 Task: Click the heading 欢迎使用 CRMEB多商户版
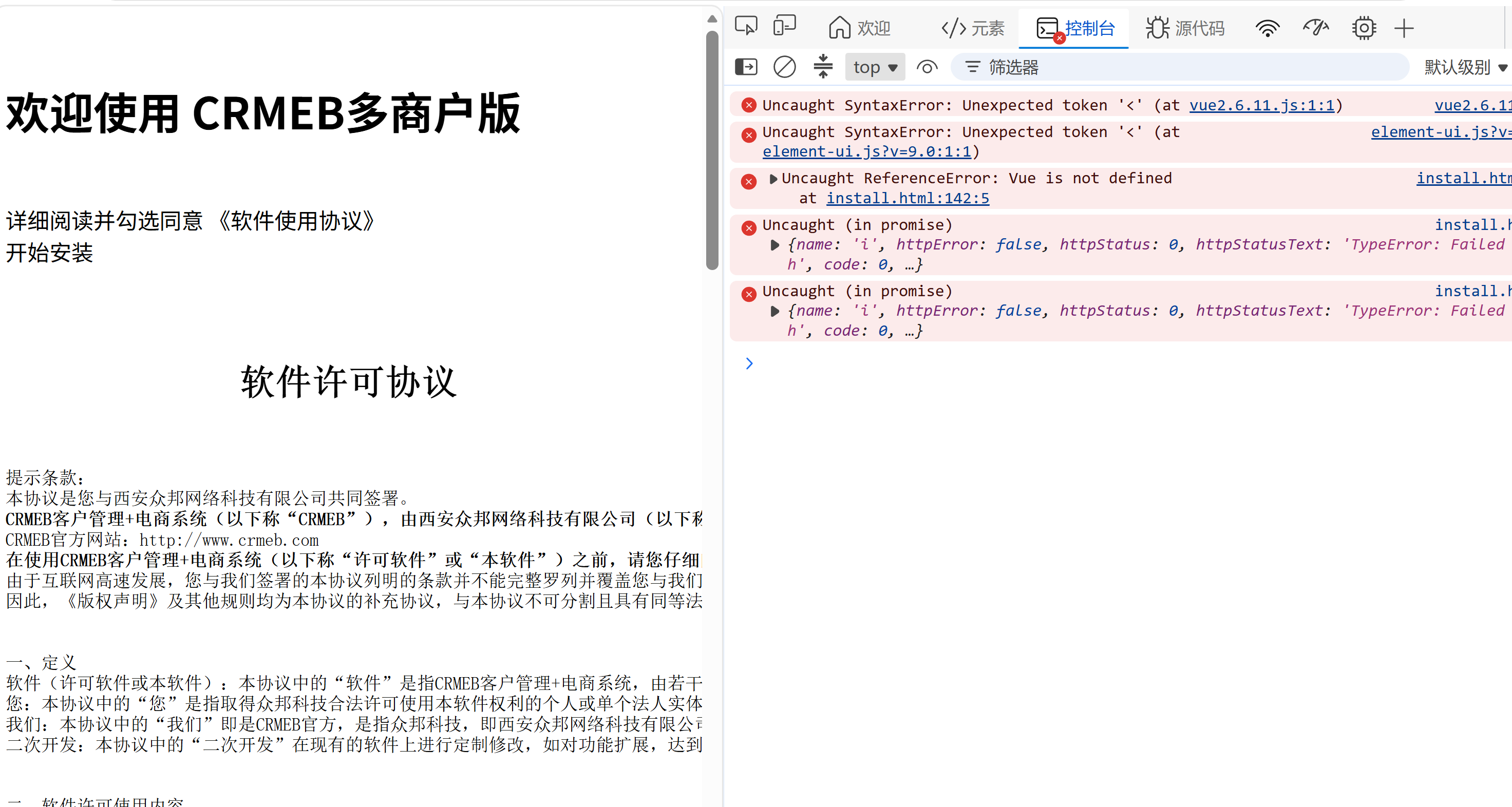(x=263, y=113)
